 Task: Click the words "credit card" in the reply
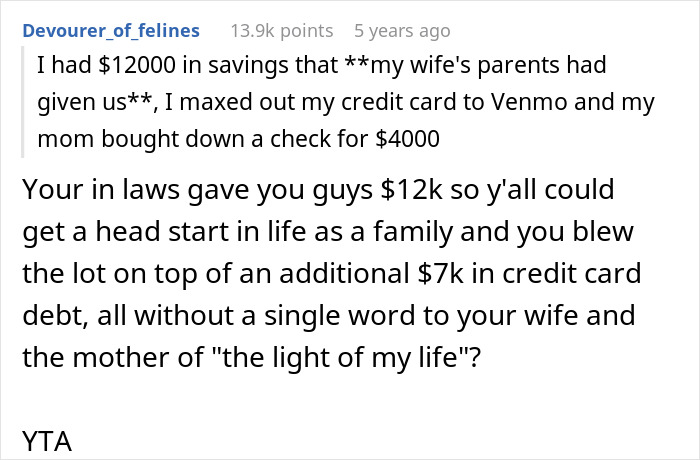(572, 273)
